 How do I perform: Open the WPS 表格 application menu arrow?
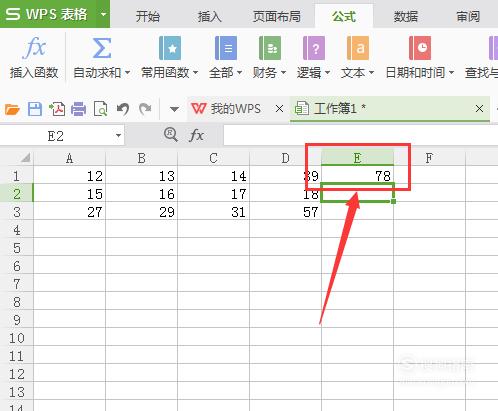[x=103, y=14]
